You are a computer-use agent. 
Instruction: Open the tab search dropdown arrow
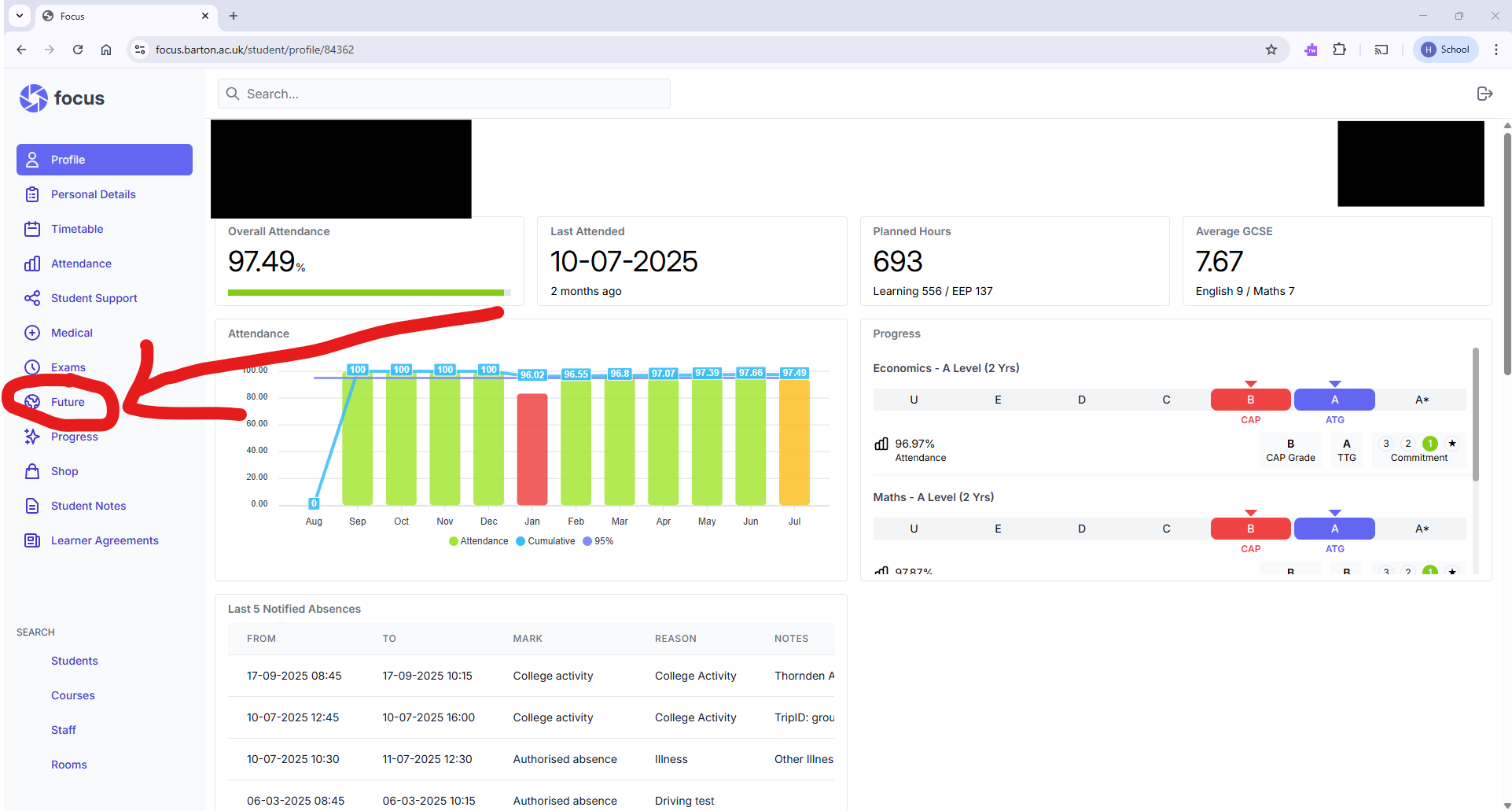(x=20, y=16)
